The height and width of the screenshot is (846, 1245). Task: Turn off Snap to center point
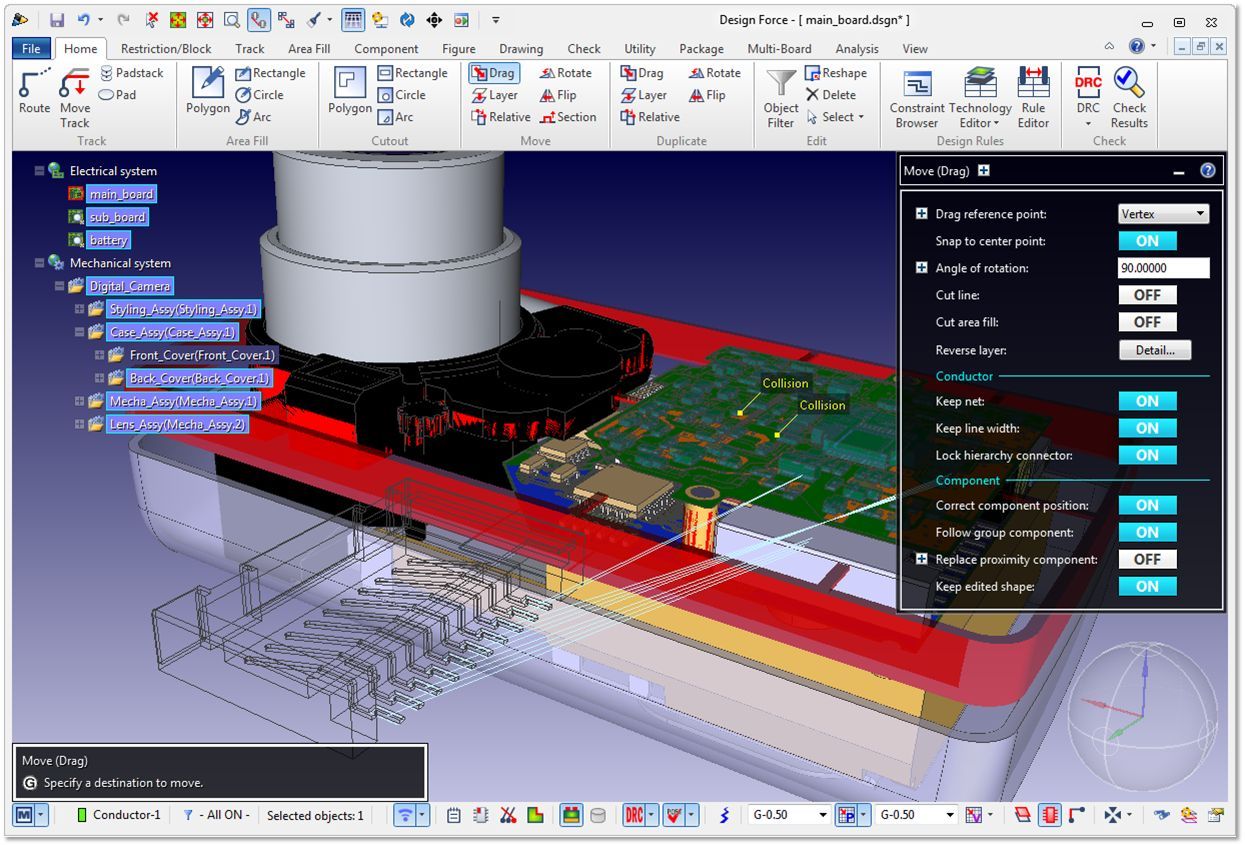pos(1147,241)
